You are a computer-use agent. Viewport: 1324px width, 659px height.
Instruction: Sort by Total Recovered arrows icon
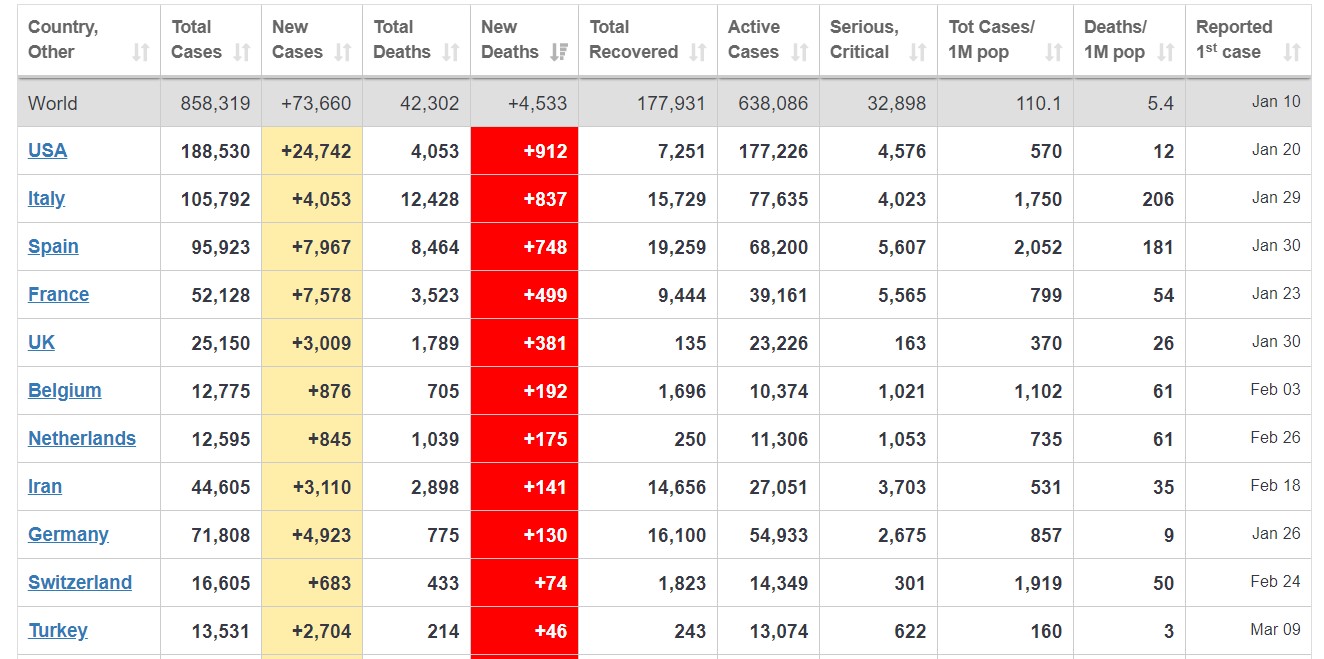tap(698, 52)
